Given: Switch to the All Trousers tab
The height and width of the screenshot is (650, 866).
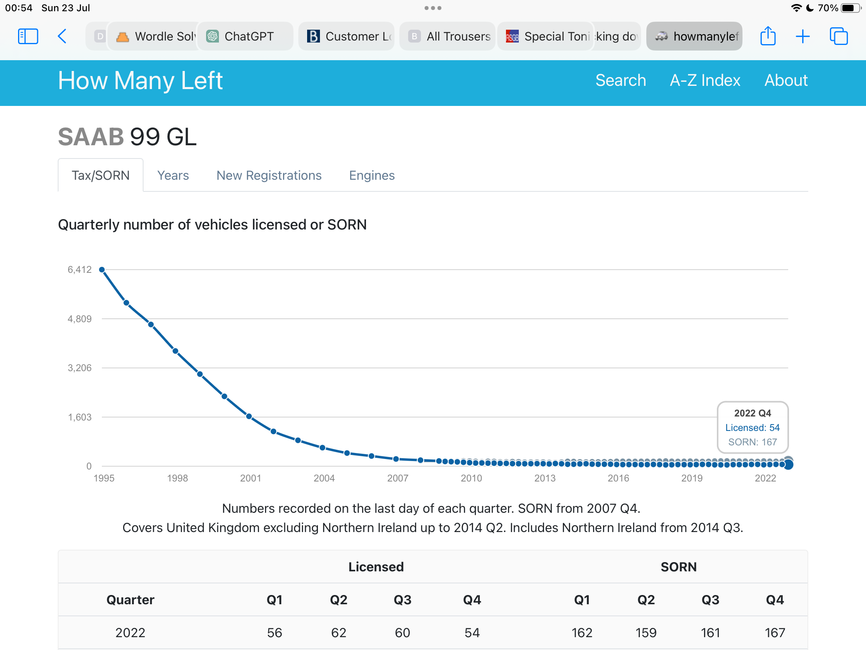Looking at the screenshot, I should click(447, 36).
